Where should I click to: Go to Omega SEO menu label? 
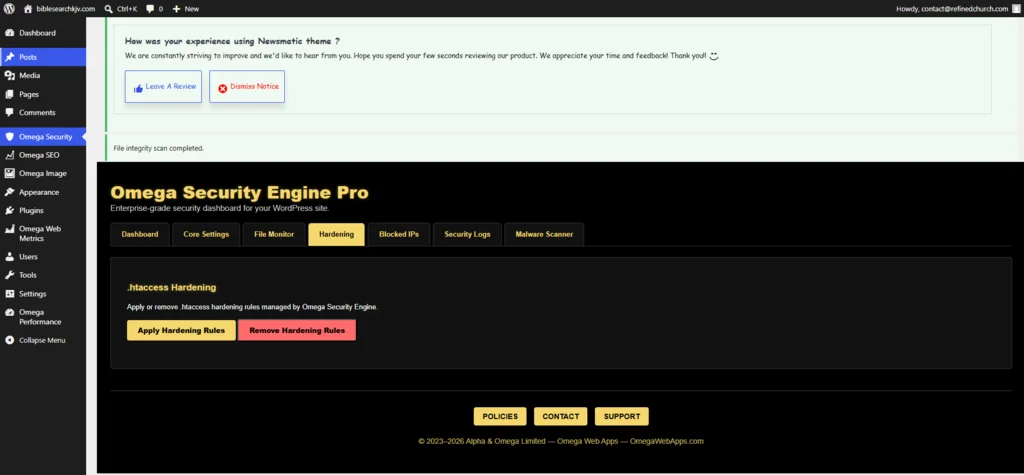(x=39, y=156)
